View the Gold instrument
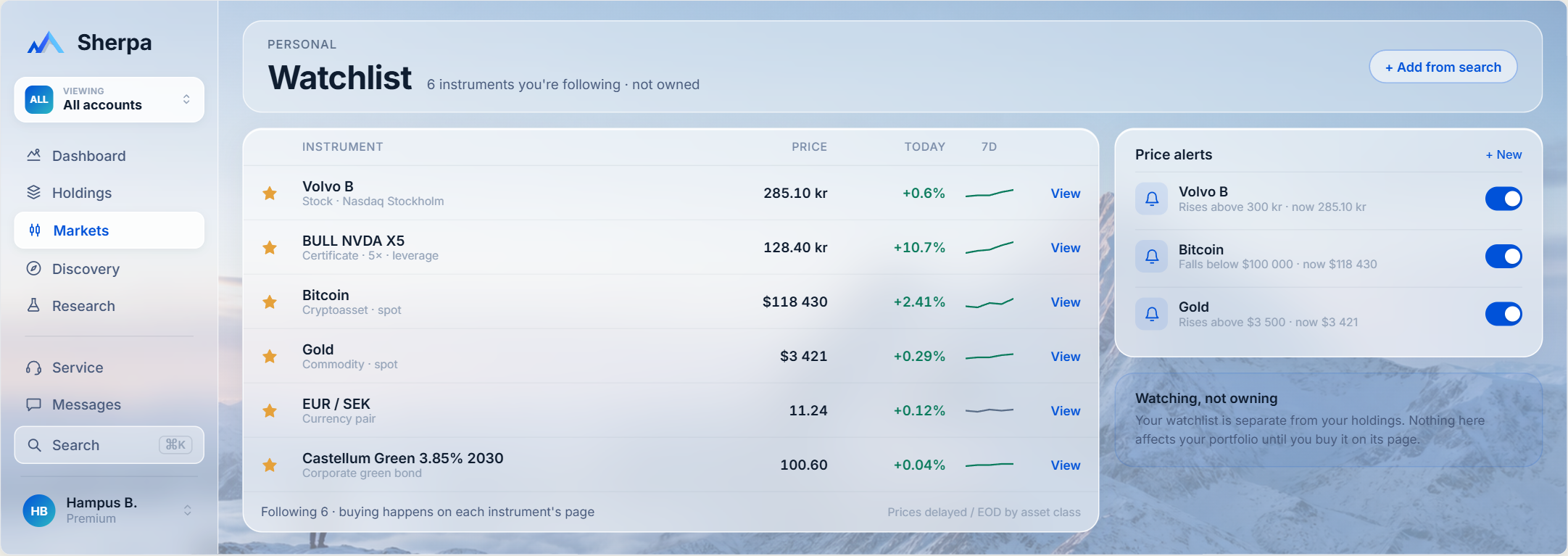This screenshot has width=1568, height=556. 1066,357
